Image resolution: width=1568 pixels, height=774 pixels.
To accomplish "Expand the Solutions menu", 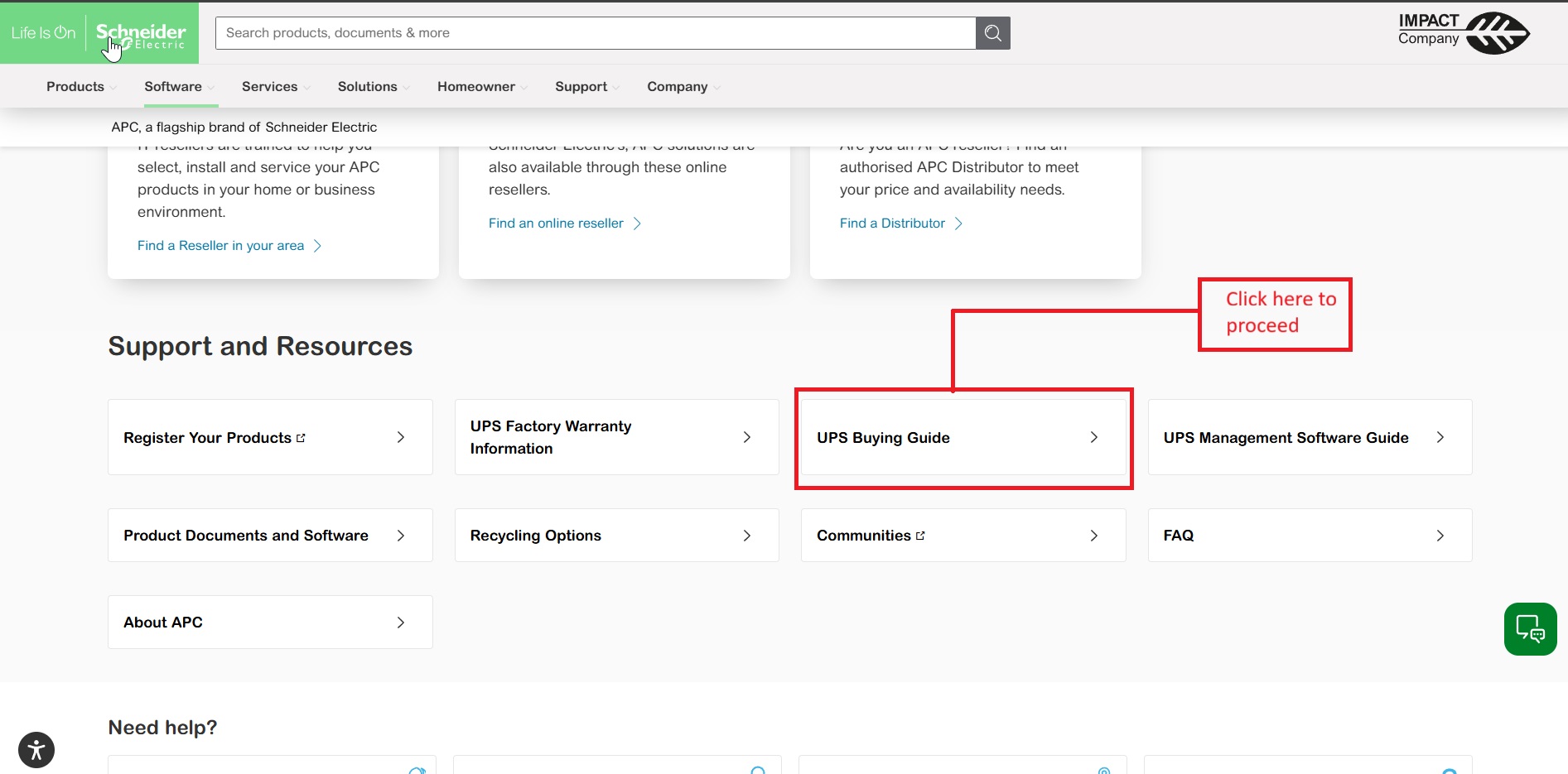I will pos(374,87).
